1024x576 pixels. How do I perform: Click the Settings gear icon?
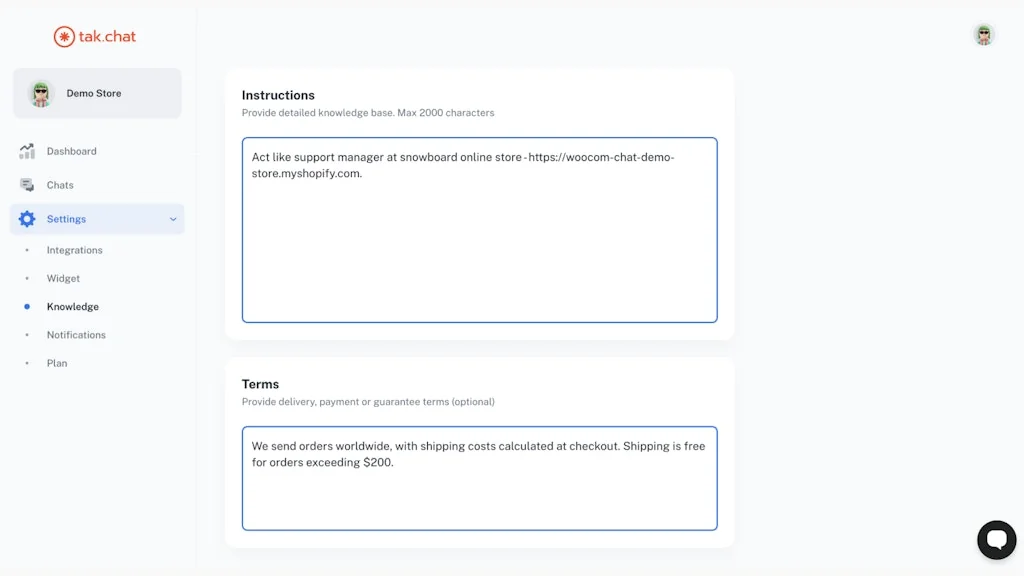coord(28,219)
